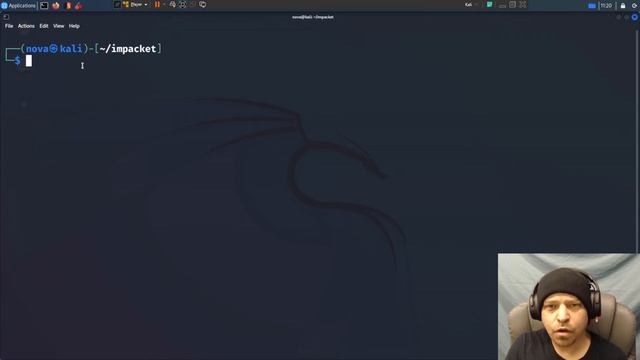Open the View menu in the terminal
The height and width of the screenshot is (360, 640).
[x=58, y=26]
